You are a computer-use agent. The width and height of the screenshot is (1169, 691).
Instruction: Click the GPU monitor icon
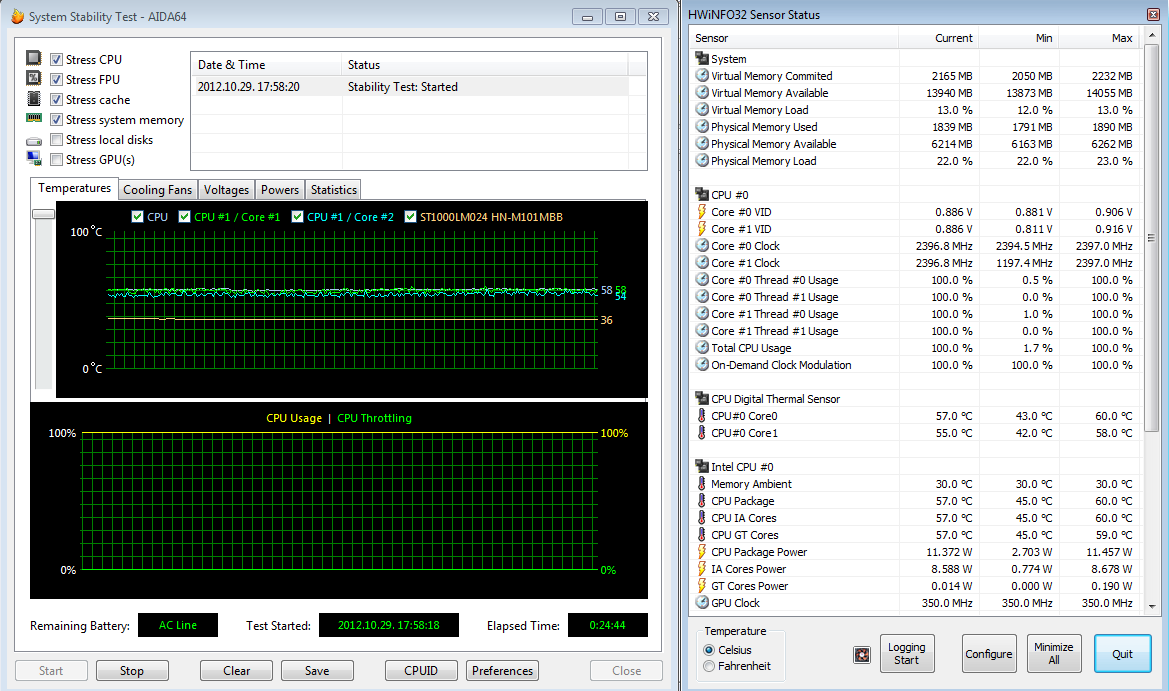[34, 159]
